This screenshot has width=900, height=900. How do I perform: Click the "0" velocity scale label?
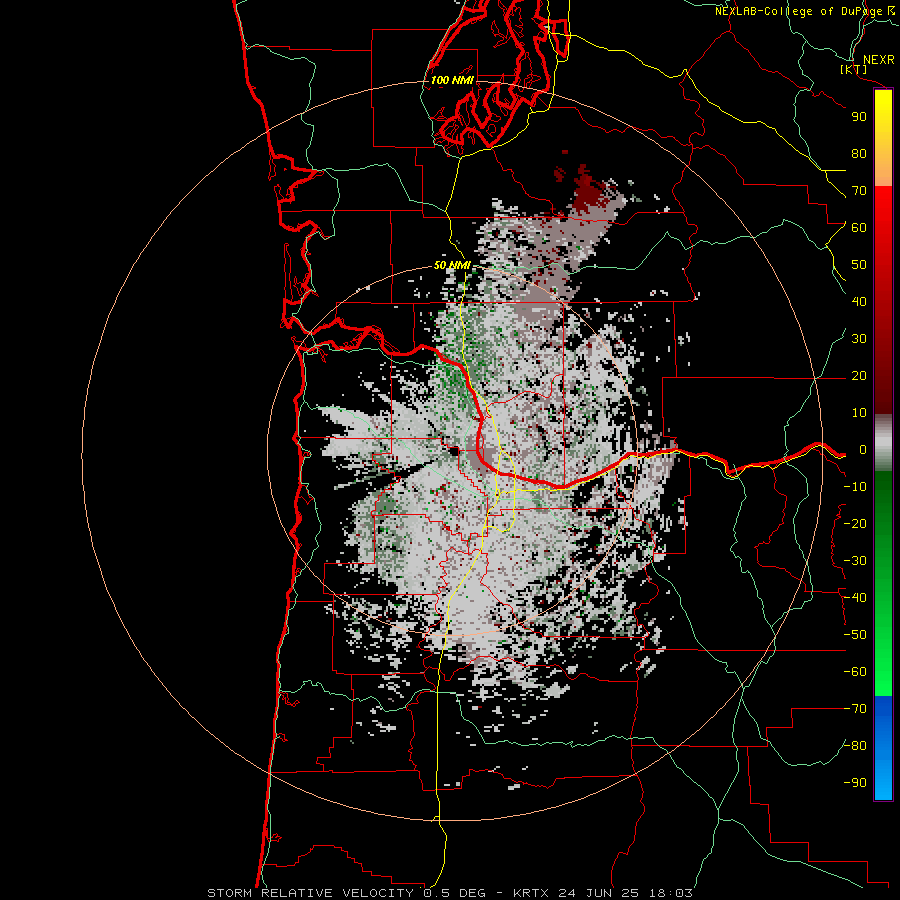pyautogui.click(x=862, y=450)
